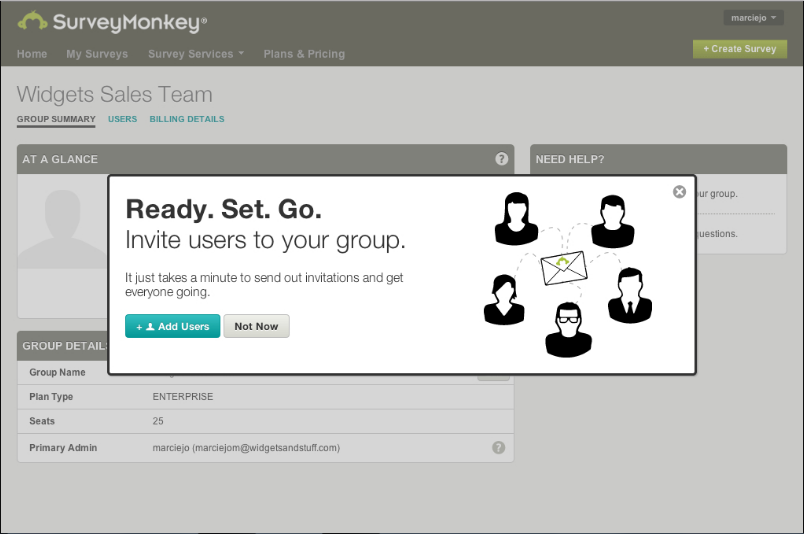
Task: Click the Widgets Sales Team heading
Action: click(x=114, y=94)
